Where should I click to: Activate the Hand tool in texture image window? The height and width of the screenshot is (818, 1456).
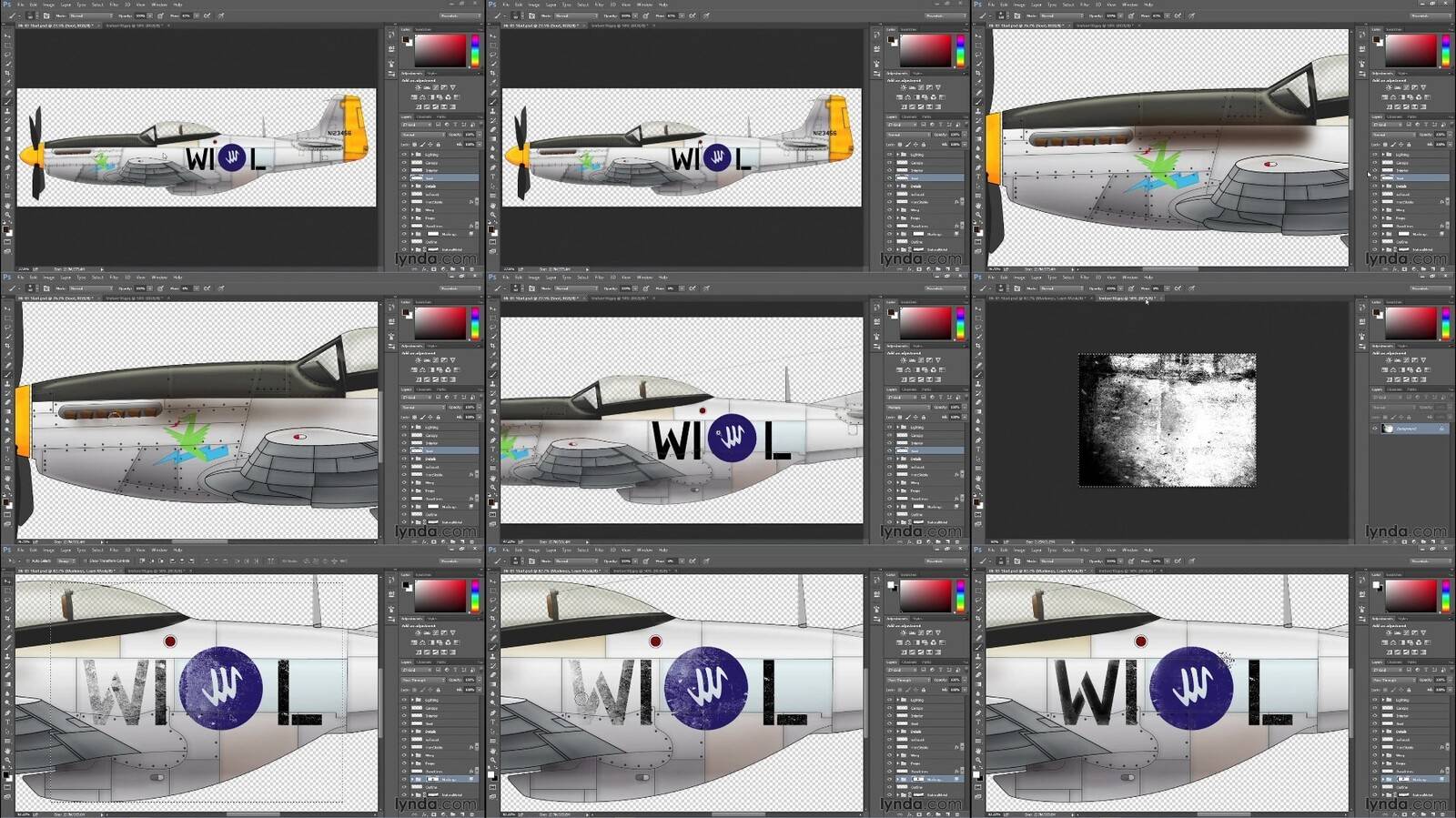click(x=978, y=479)
